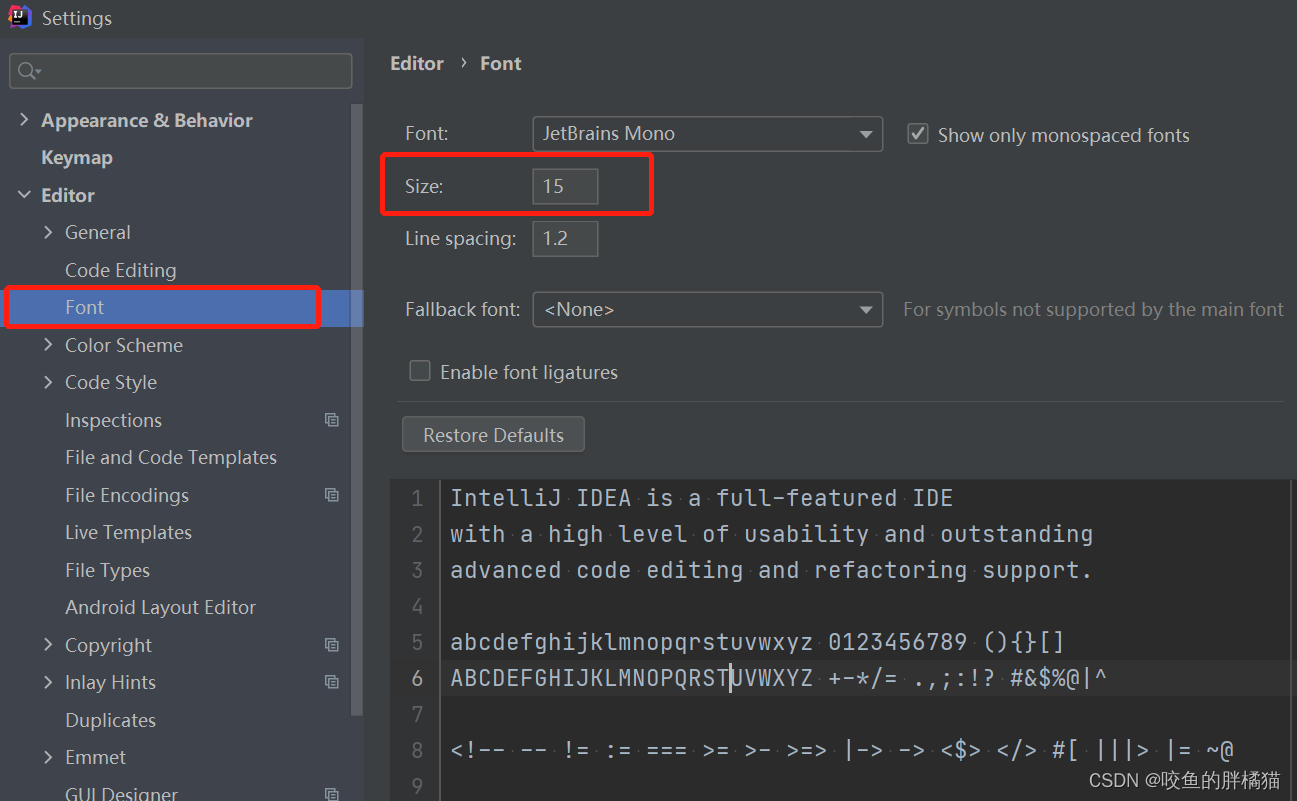
Task: Open the Fallback font dropdown
Action: click(707, 310)
